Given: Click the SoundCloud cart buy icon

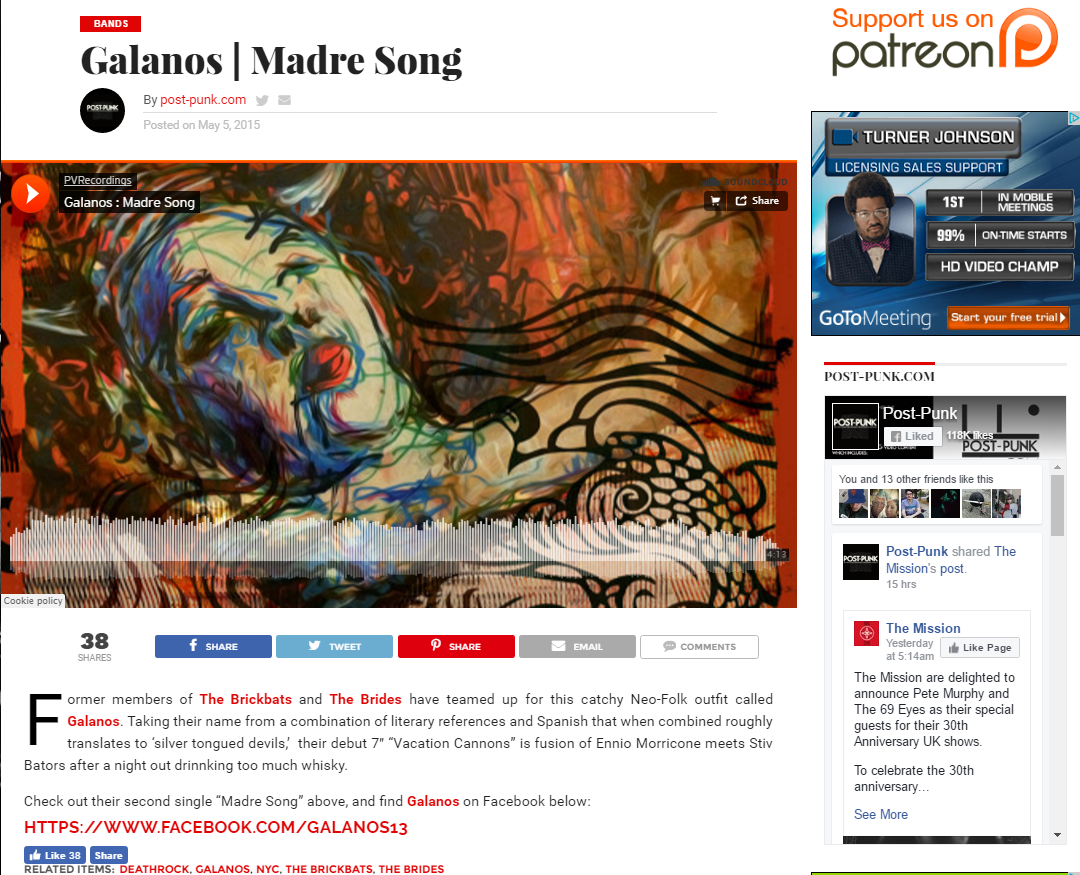Looking at the screenshot, I should 716,200.
